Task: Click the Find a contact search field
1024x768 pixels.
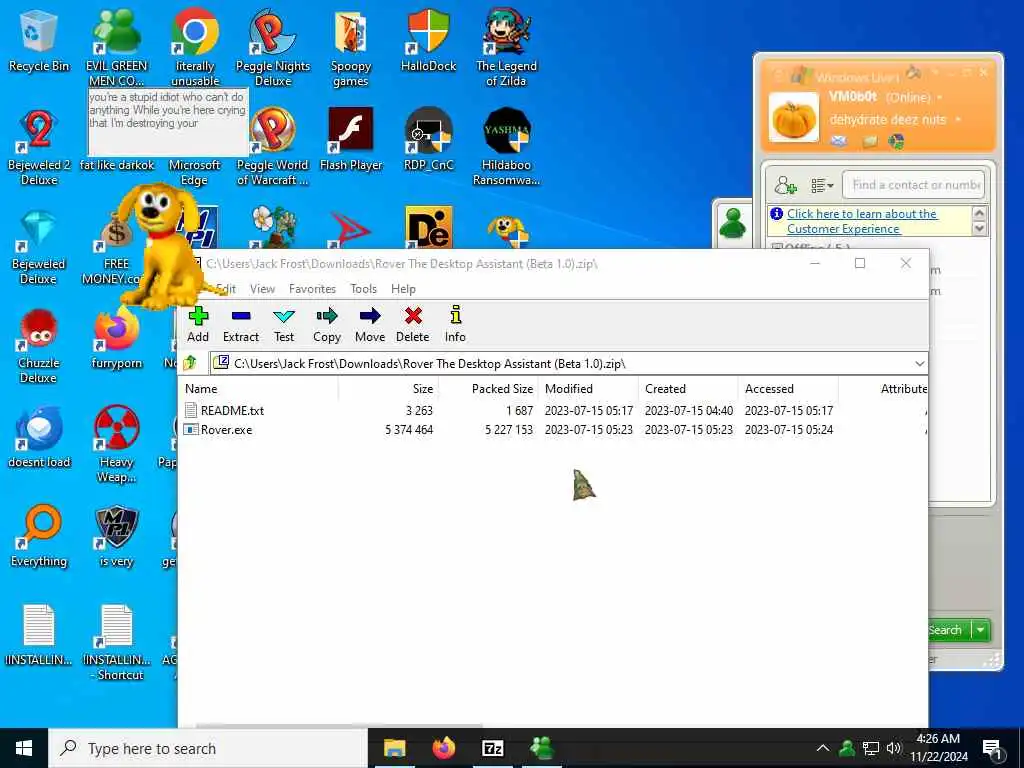Action: click(913, 185)
